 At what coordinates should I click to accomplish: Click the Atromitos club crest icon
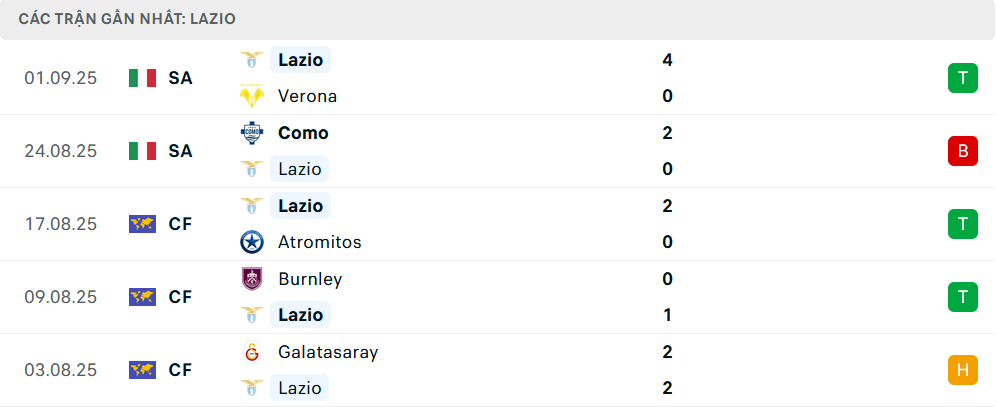coord(252,242)
